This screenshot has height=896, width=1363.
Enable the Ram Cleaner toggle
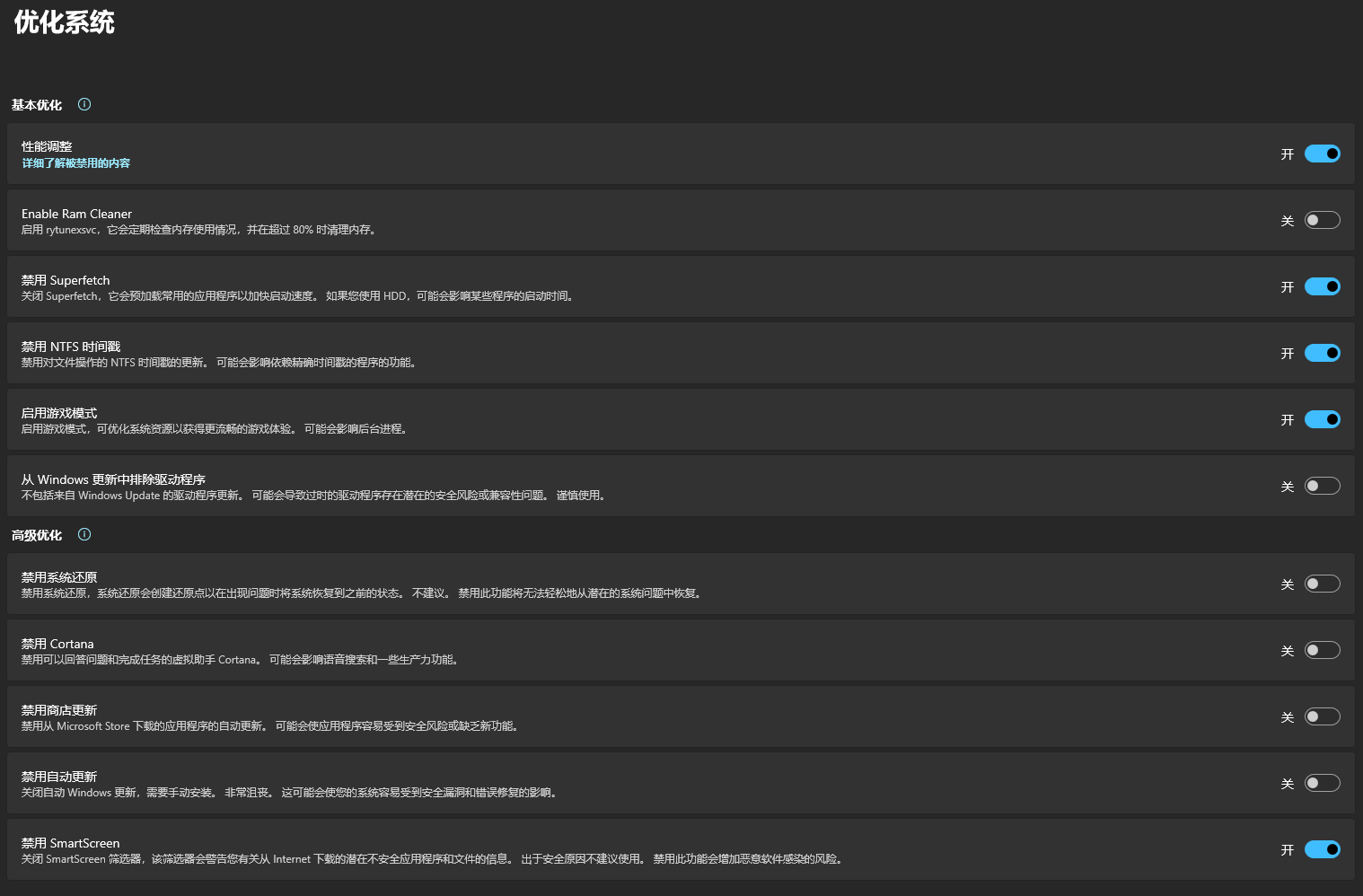pyautogui.click(x=1322, y=220)
